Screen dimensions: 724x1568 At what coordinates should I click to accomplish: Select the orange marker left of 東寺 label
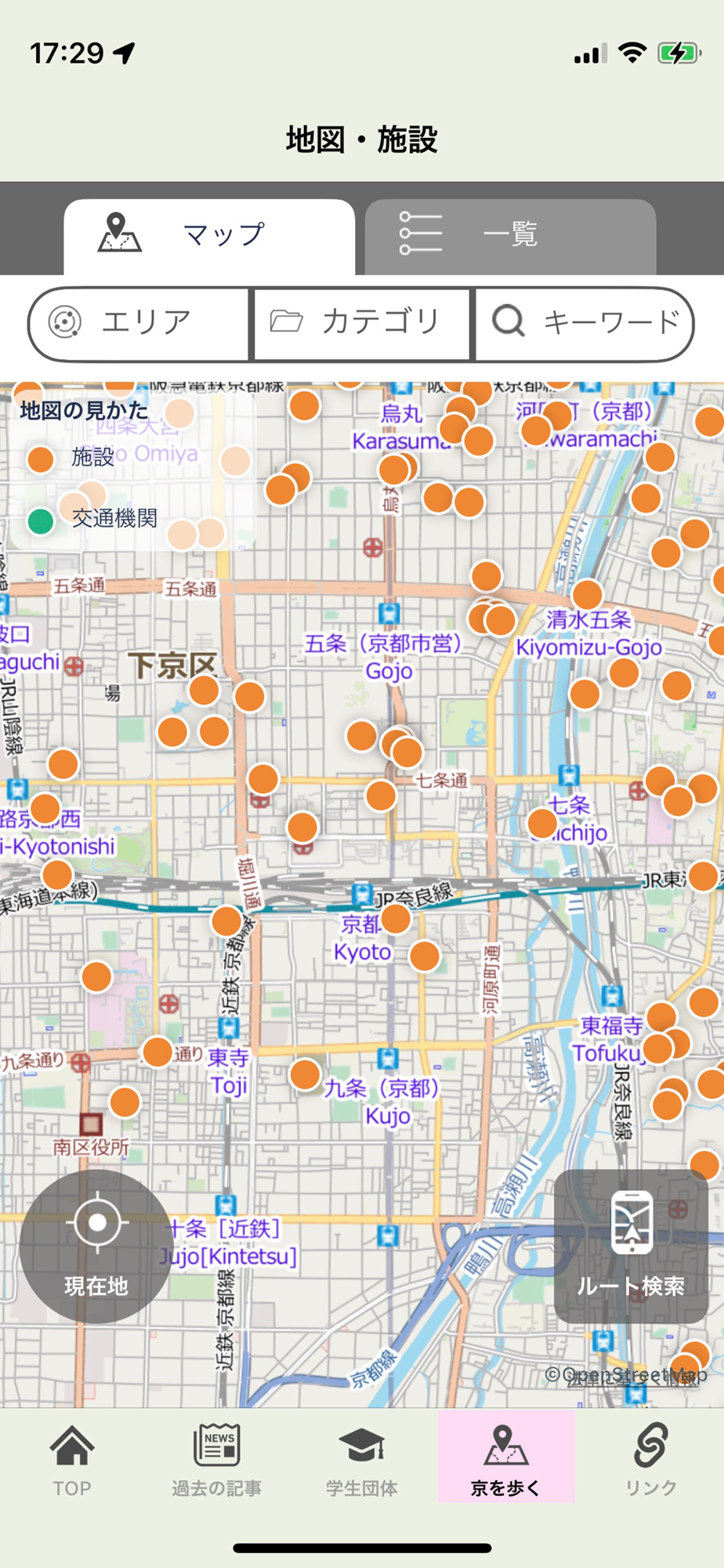(x=157, y=1051)
